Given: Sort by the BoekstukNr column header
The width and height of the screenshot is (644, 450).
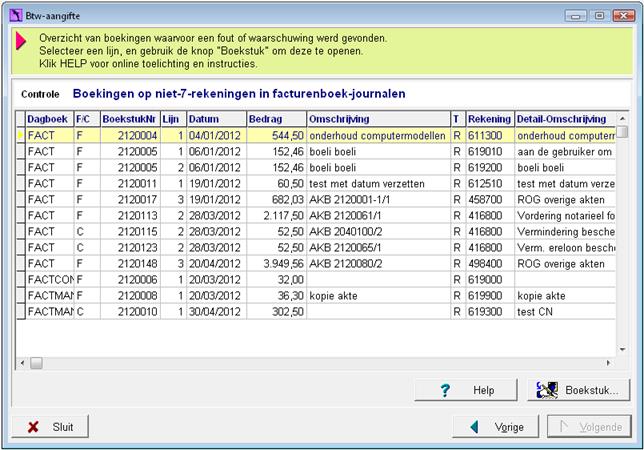Looking at the screenshot, I should click(130, 119).
